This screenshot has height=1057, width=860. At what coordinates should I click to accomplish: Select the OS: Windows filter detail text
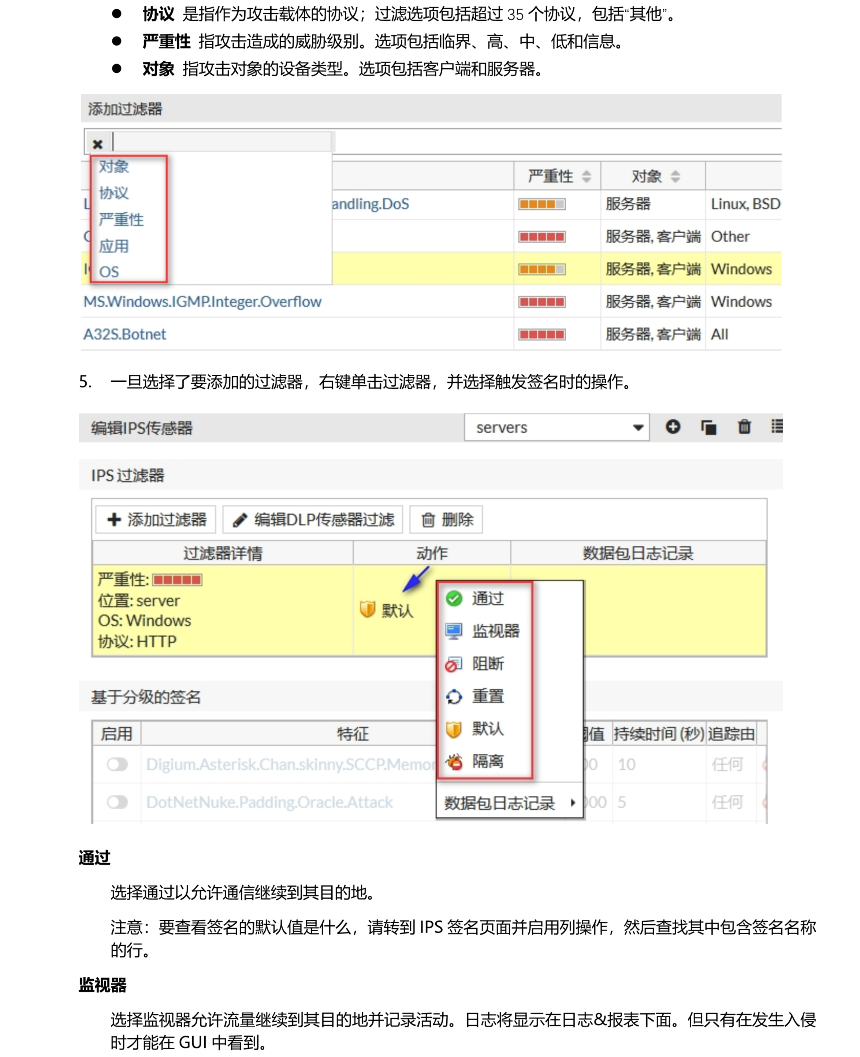[144, 621]
